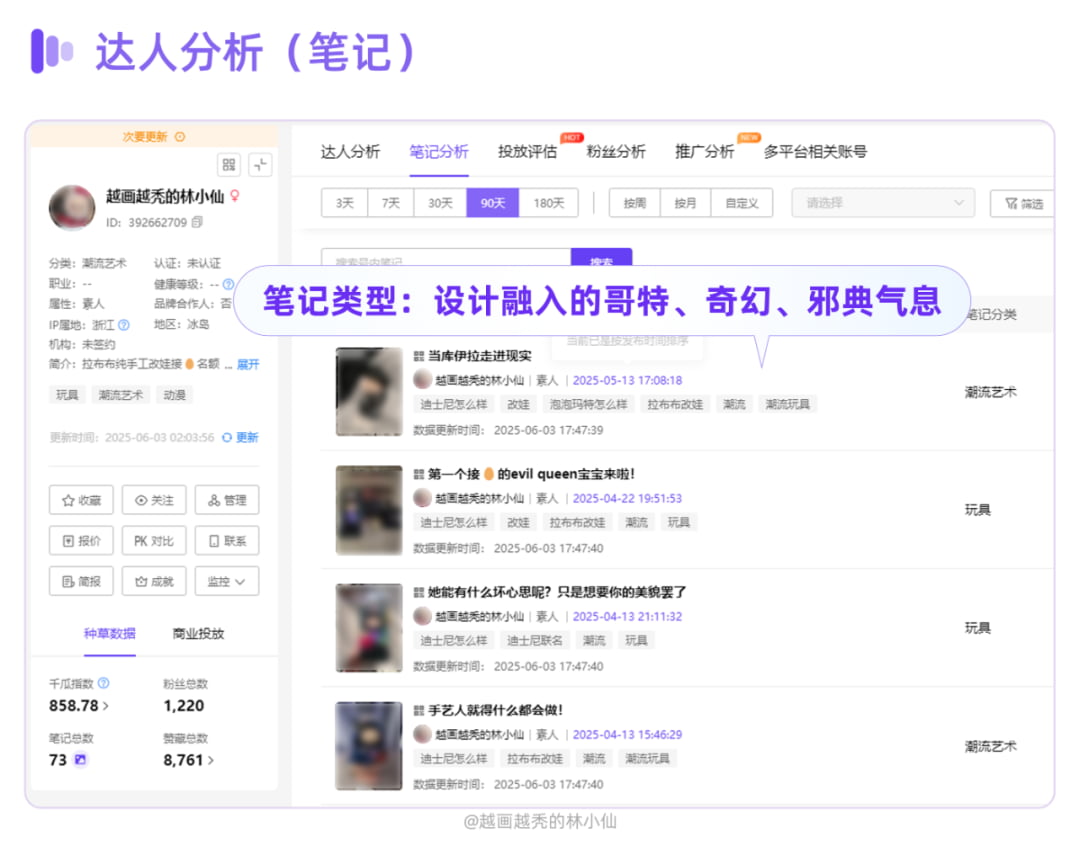Click help icon next to IP属地
Image resolution: width=1080 pixels, height=843 pixels.
pos(124,325)
